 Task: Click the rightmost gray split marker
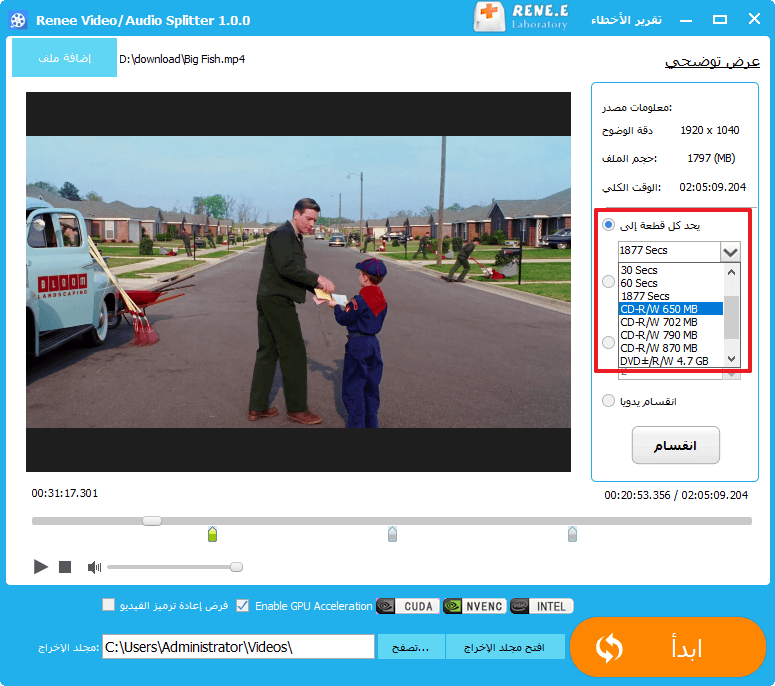coord(572,534)
